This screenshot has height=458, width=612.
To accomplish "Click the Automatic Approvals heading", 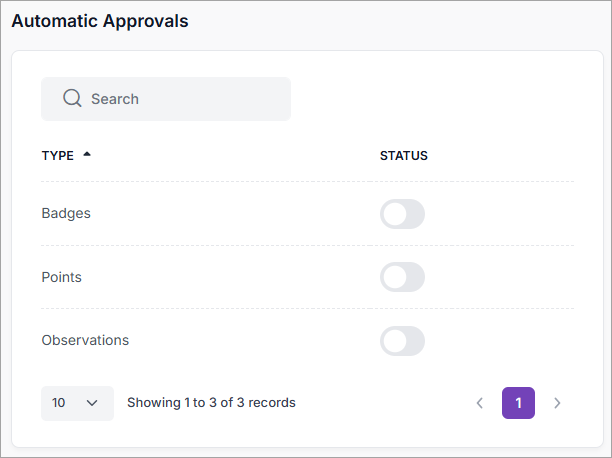I will [x=100, y=21].
